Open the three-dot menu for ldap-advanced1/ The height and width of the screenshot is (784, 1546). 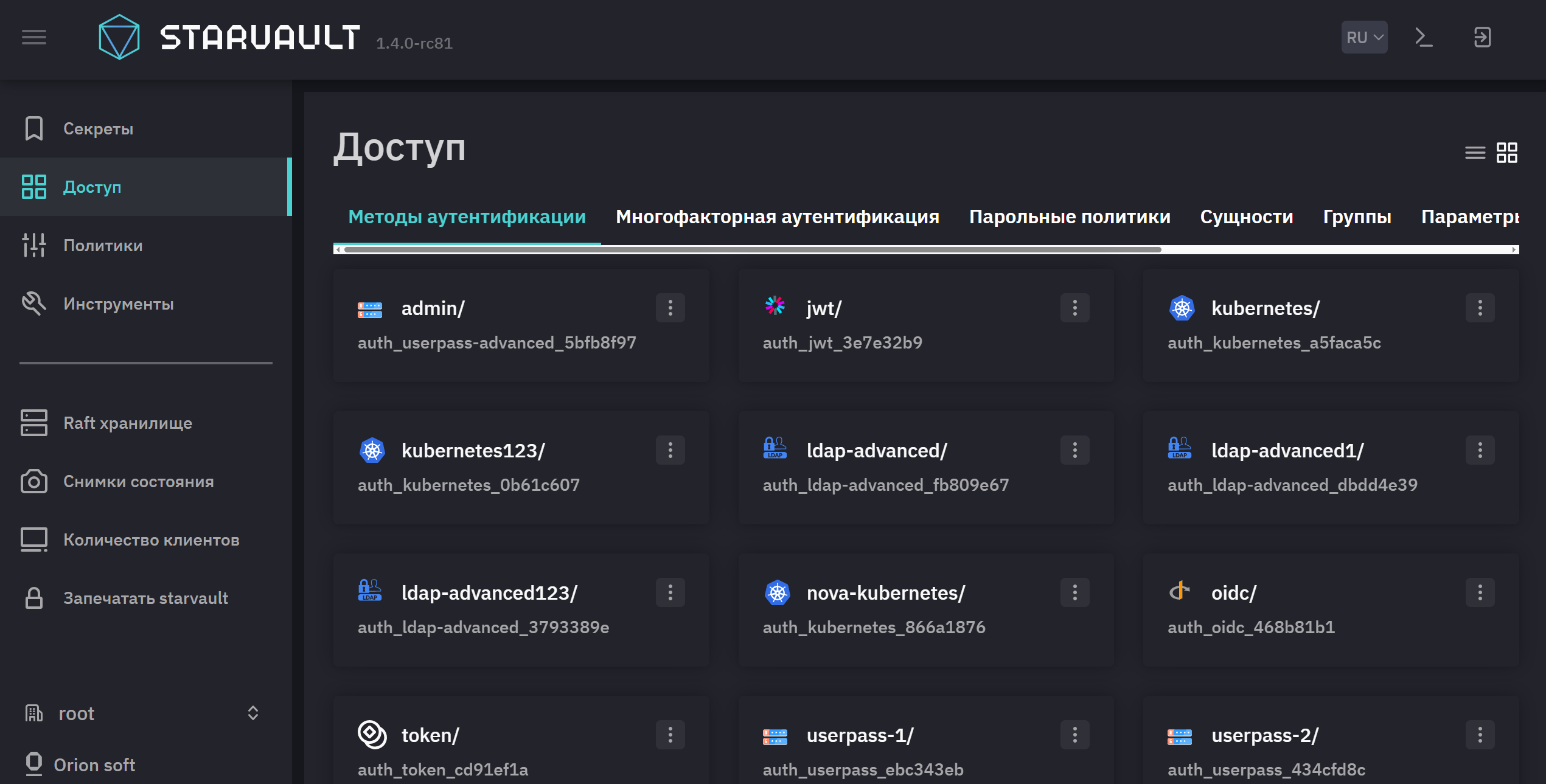(x=1480, y=450)
